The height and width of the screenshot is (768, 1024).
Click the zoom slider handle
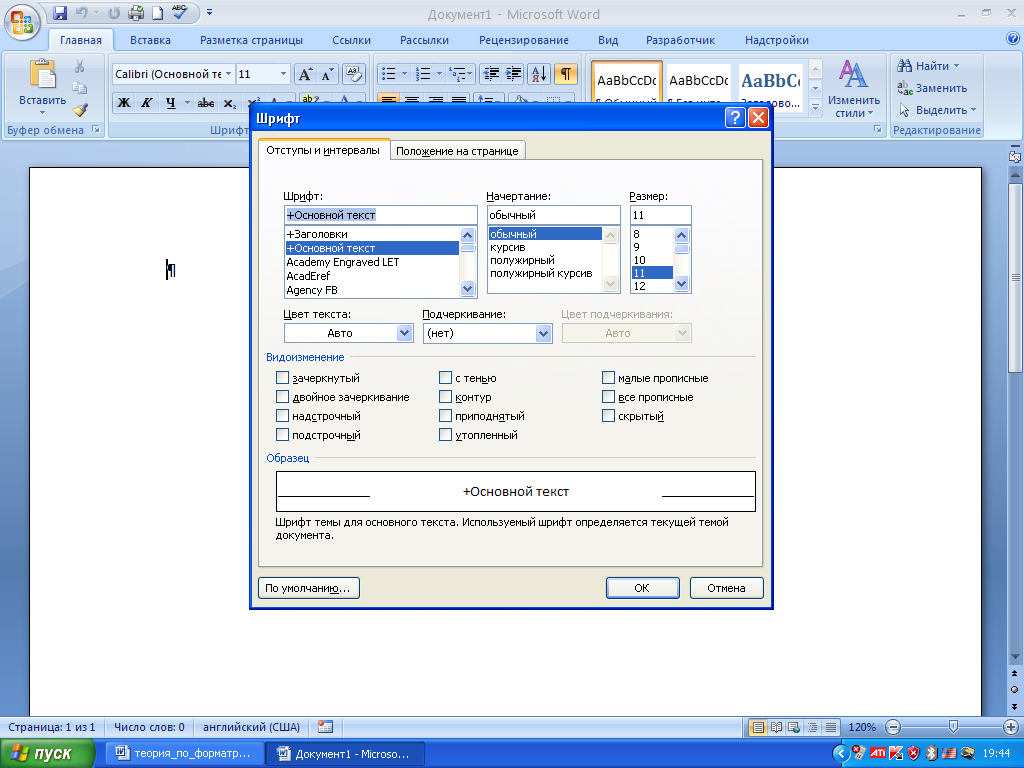point(953,726)
